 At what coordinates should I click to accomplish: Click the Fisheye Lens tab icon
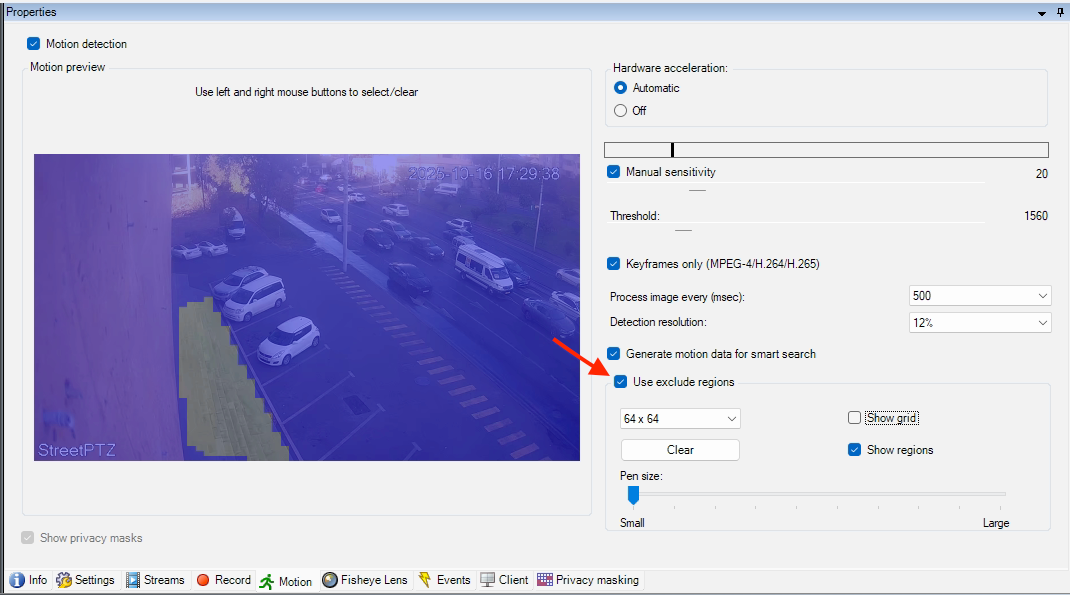coord(329,580)
